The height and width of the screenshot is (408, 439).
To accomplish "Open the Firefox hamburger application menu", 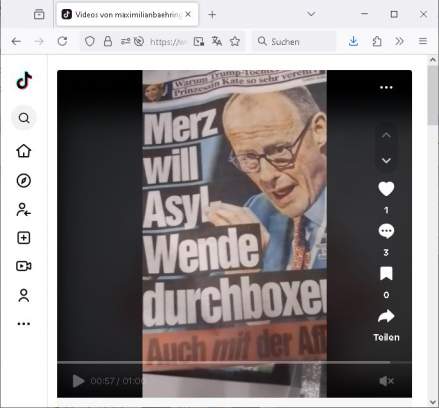I will coord(423,41).
